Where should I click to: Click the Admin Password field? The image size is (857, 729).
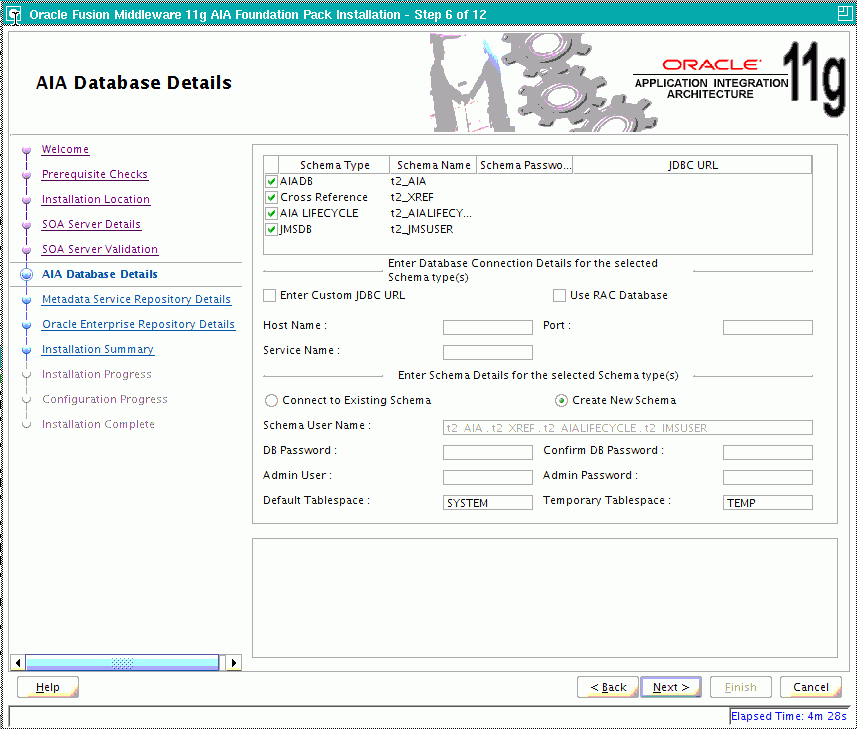pos(767,478)
